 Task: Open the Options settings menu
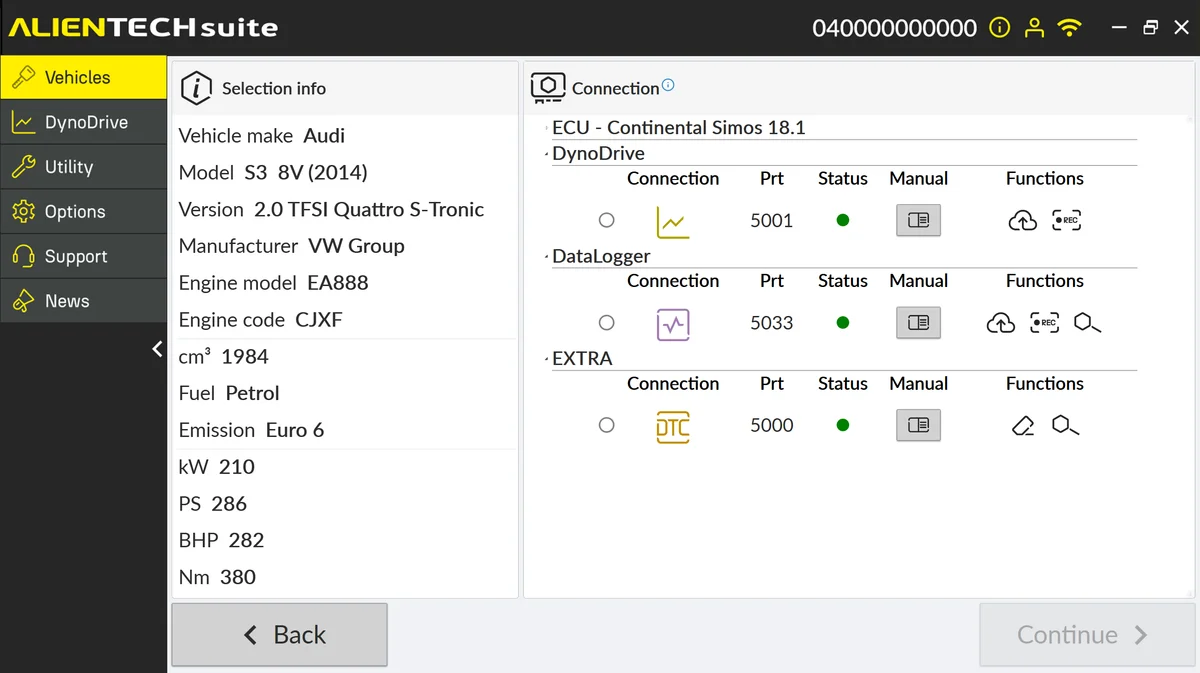[83, 211]
